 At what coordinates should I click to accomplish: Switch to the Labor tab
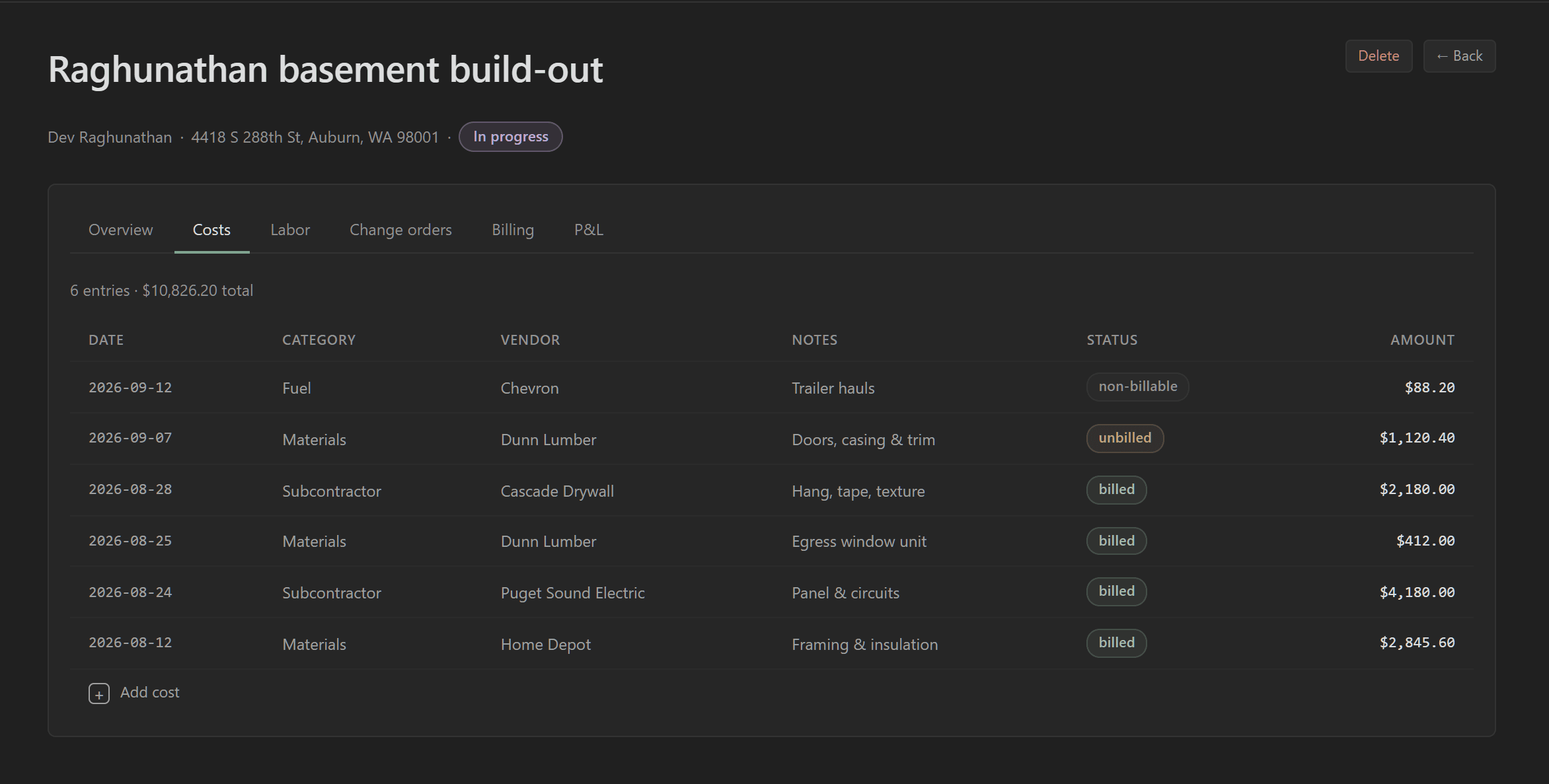[290, 230]
